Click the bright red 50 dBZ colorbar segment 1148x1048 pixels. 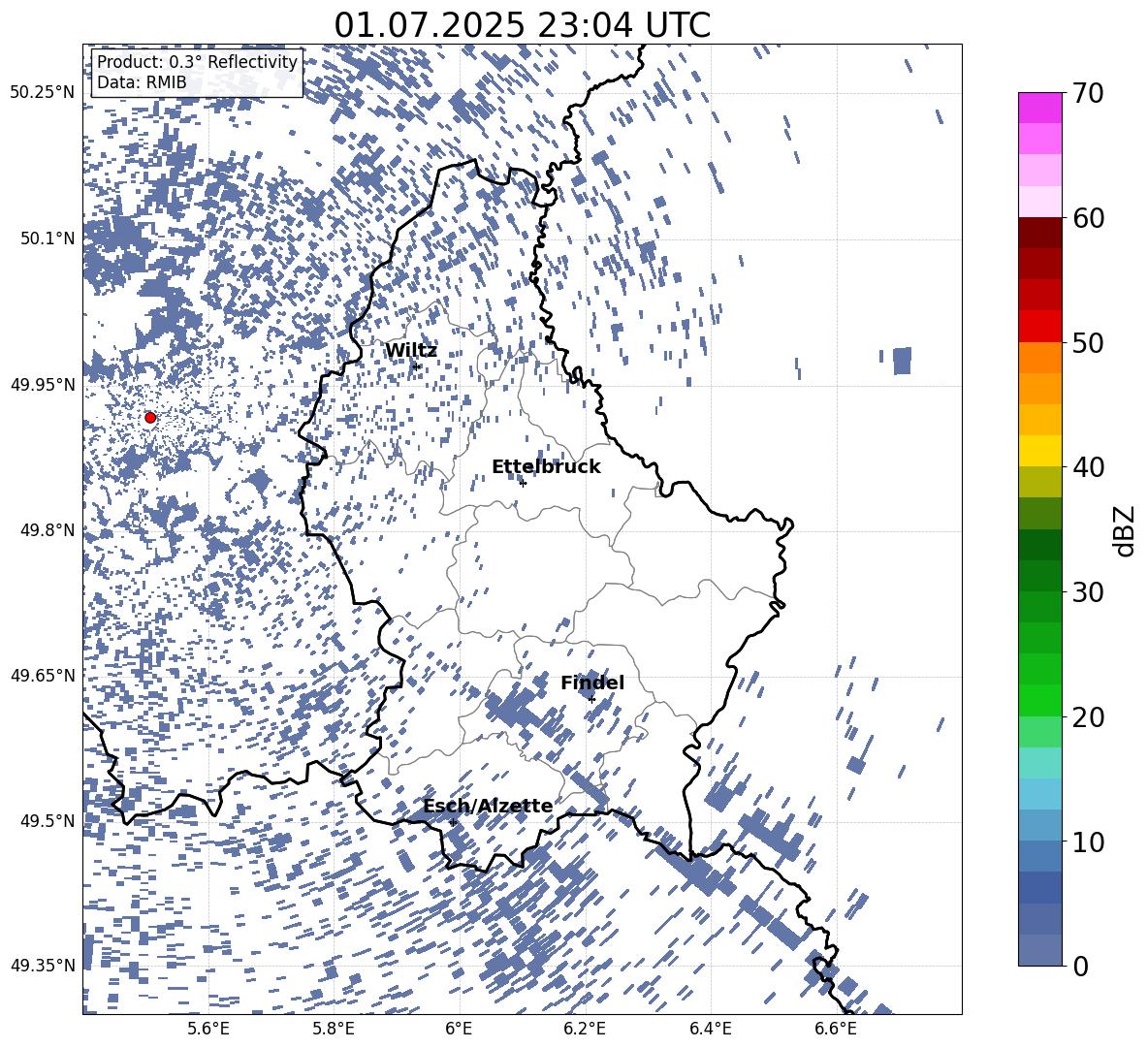(1040, 327)
